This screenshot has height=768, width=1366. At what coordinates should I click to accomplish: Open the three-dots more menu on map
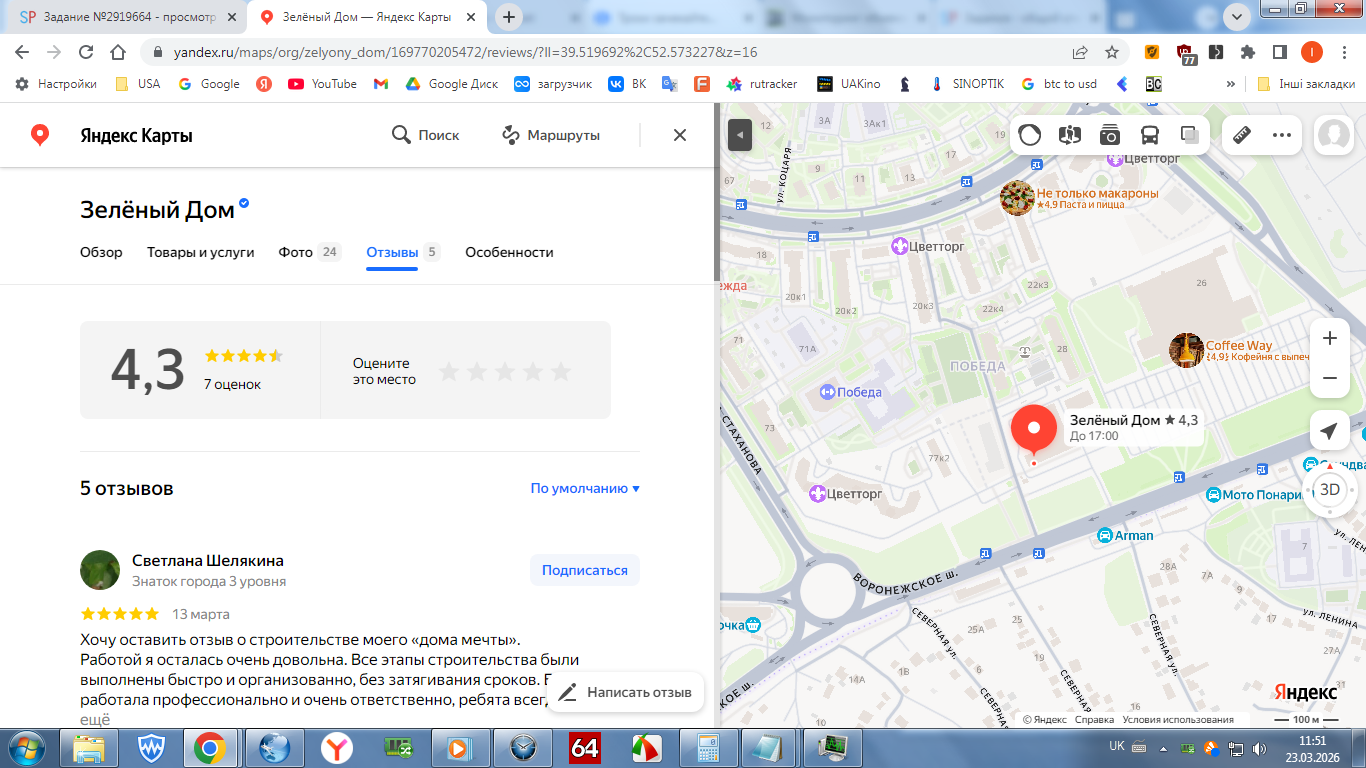tap(1282, 135)
